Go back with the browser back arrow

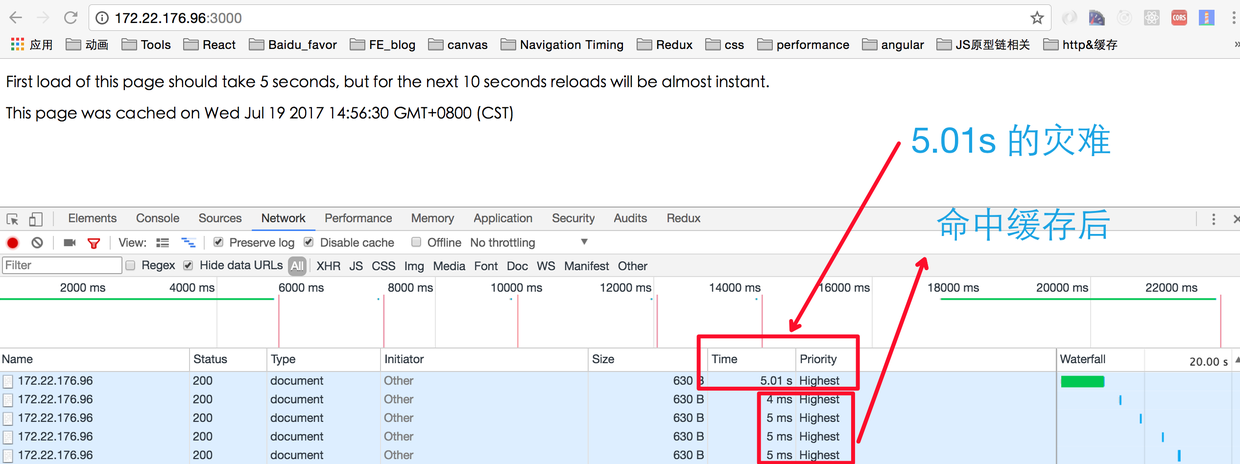[x=16, y=18]
